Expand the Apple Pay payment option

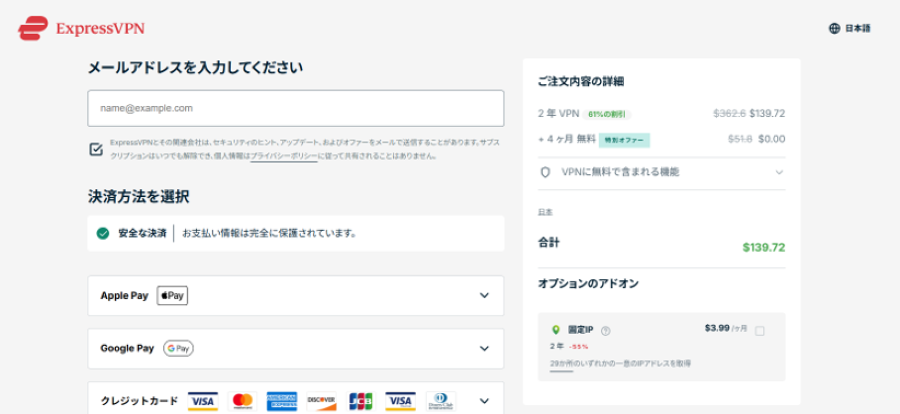[x=484, y=295]
